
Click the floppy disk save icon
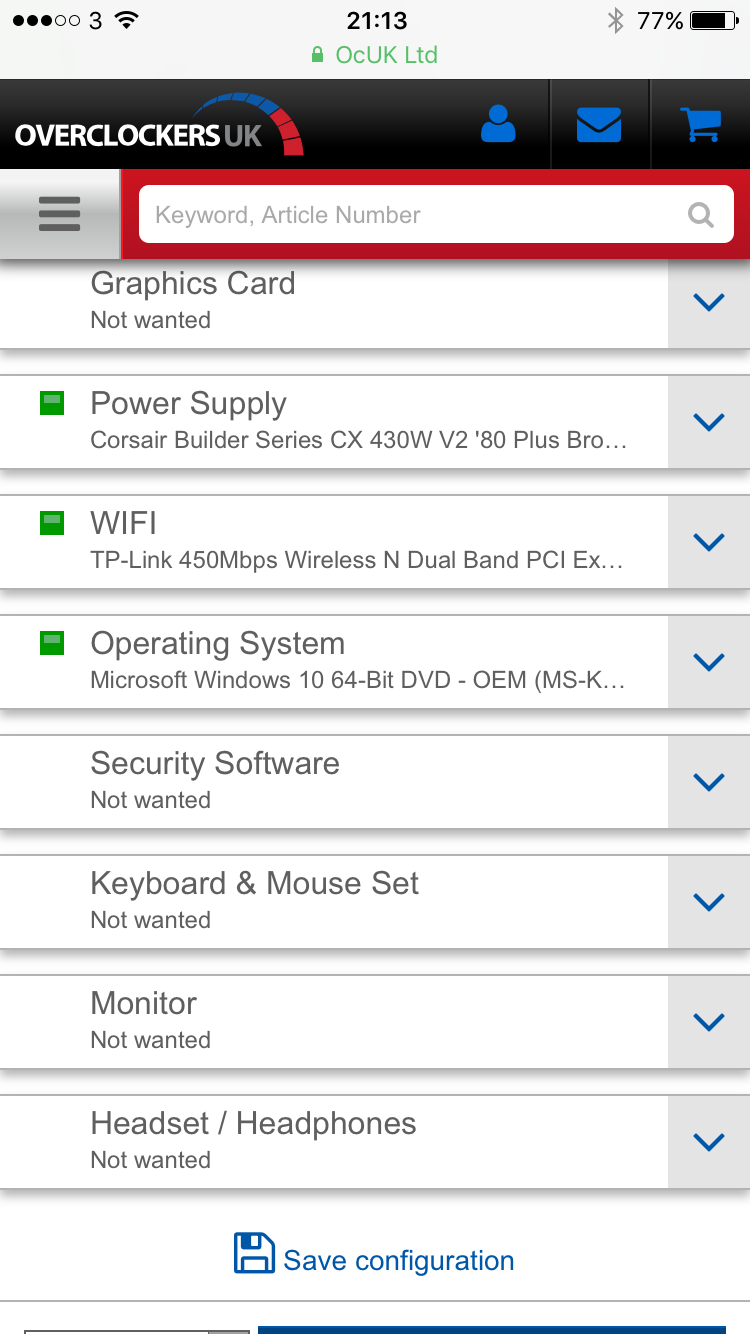pos(254,1253)
